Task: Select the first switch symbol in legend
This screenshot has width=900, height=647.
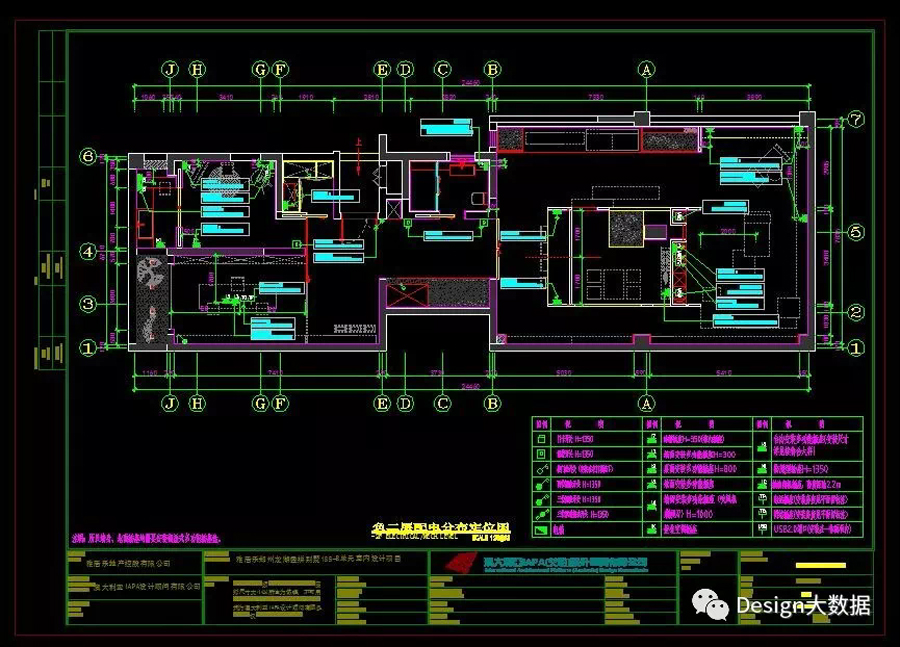Action: [541, 439]
